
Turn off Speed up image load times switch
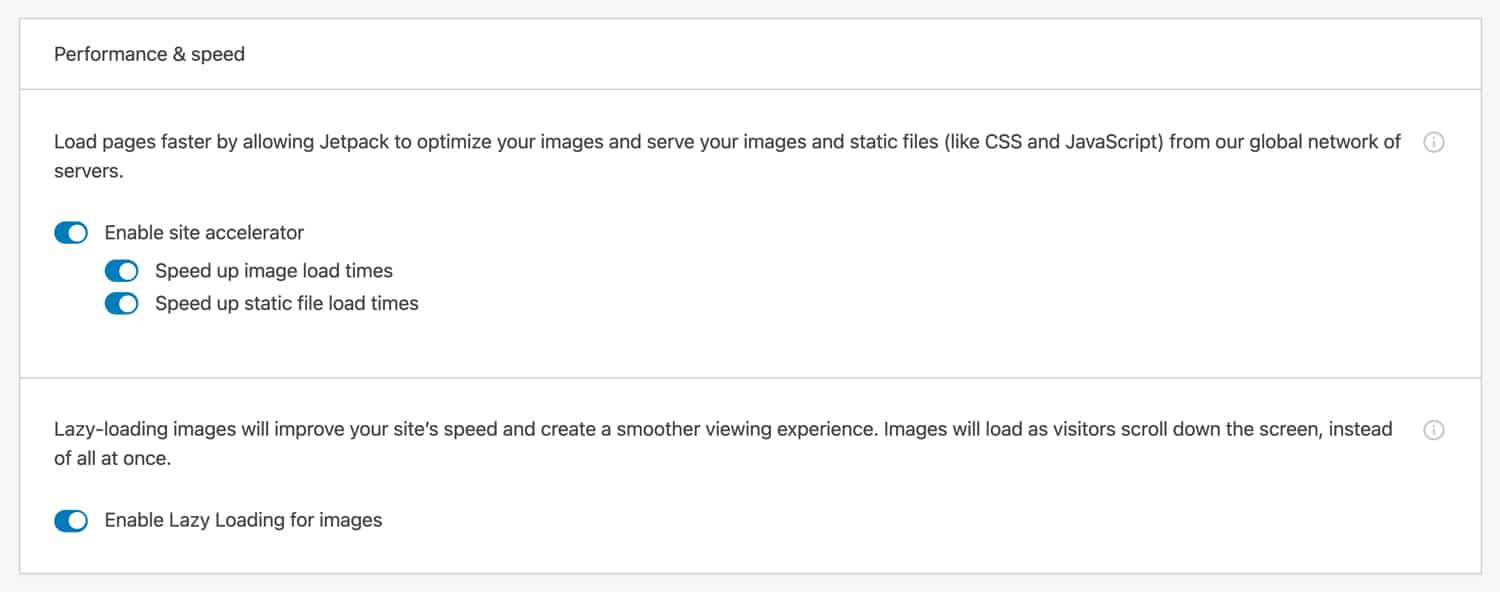121,271
